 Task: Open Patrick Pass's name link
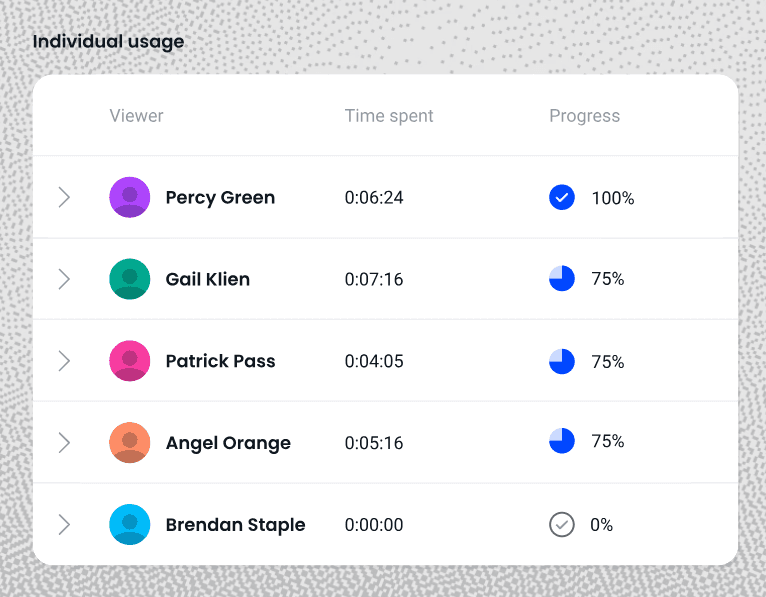[x=220, y=361]
